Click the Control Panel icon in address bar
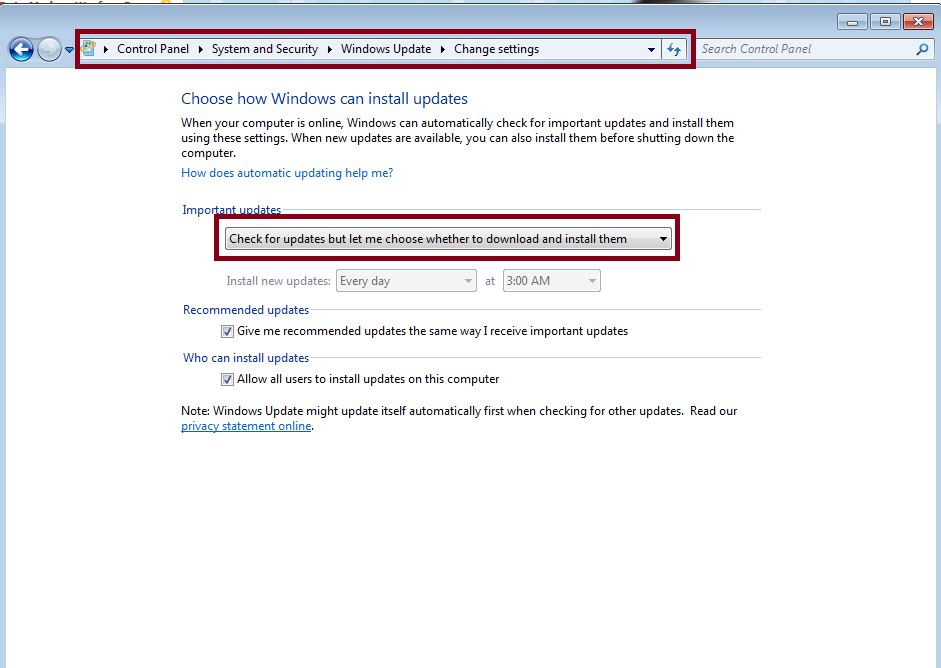 89,49
